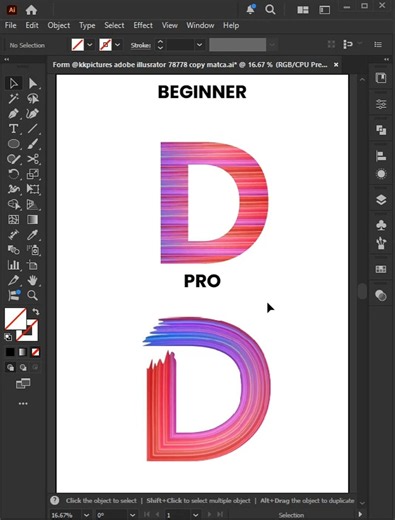Open the Symbols panel (club icon)
The height and width of the screenshot is (520, 395).
[381, 225]
